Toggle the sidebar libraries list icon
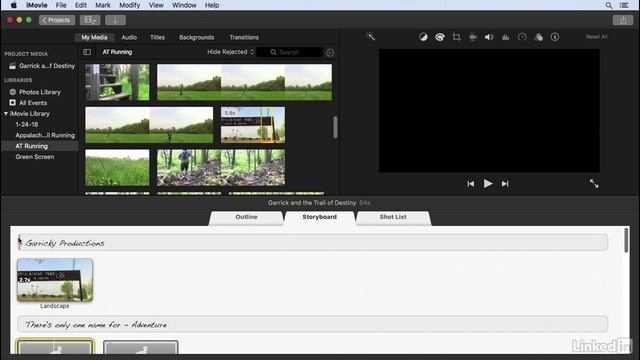This screenshot has width=640, height=360. [87, 52]
